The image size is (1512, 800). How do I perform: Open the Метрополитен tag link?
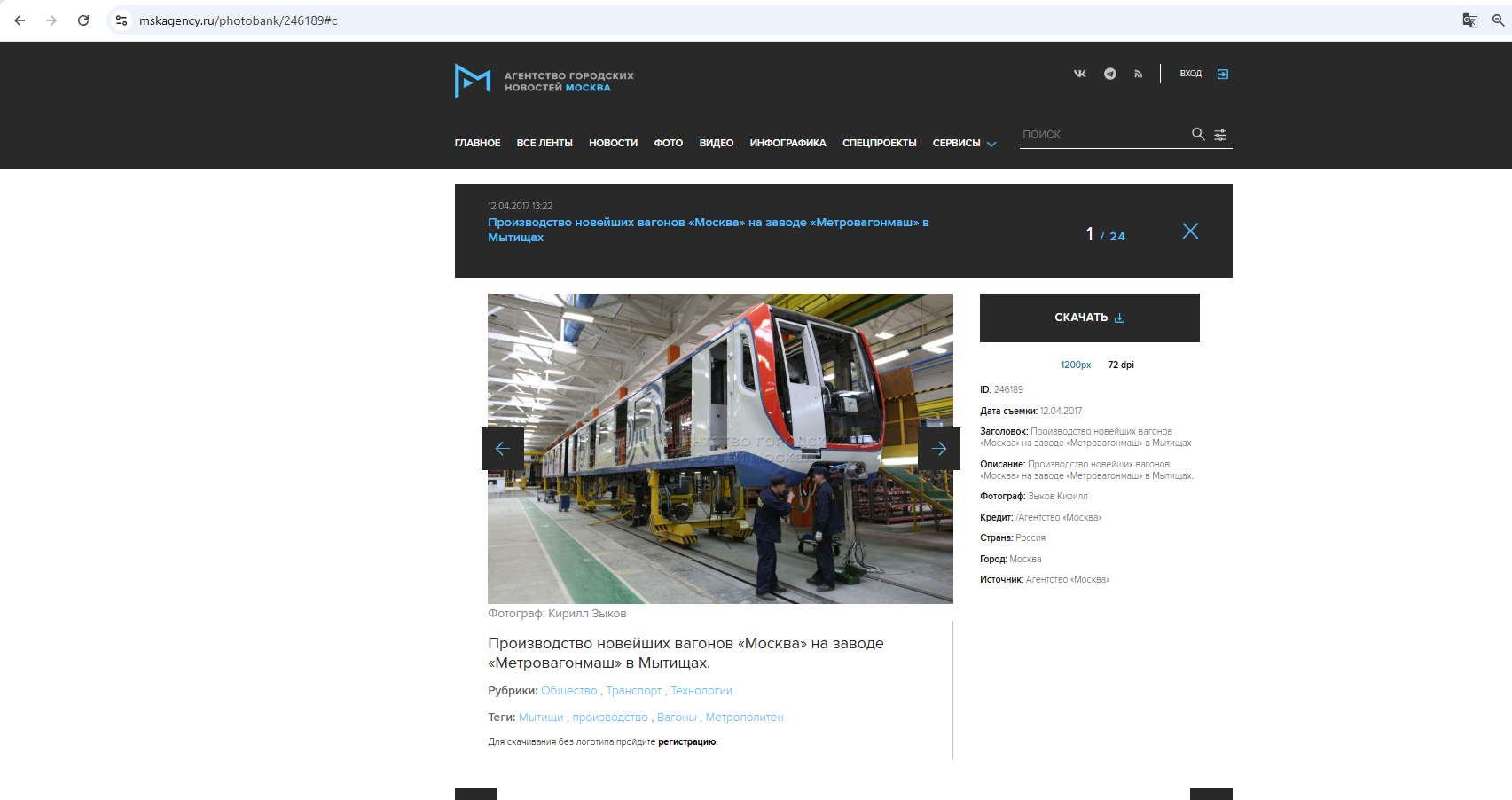click(x=744, y=718)
